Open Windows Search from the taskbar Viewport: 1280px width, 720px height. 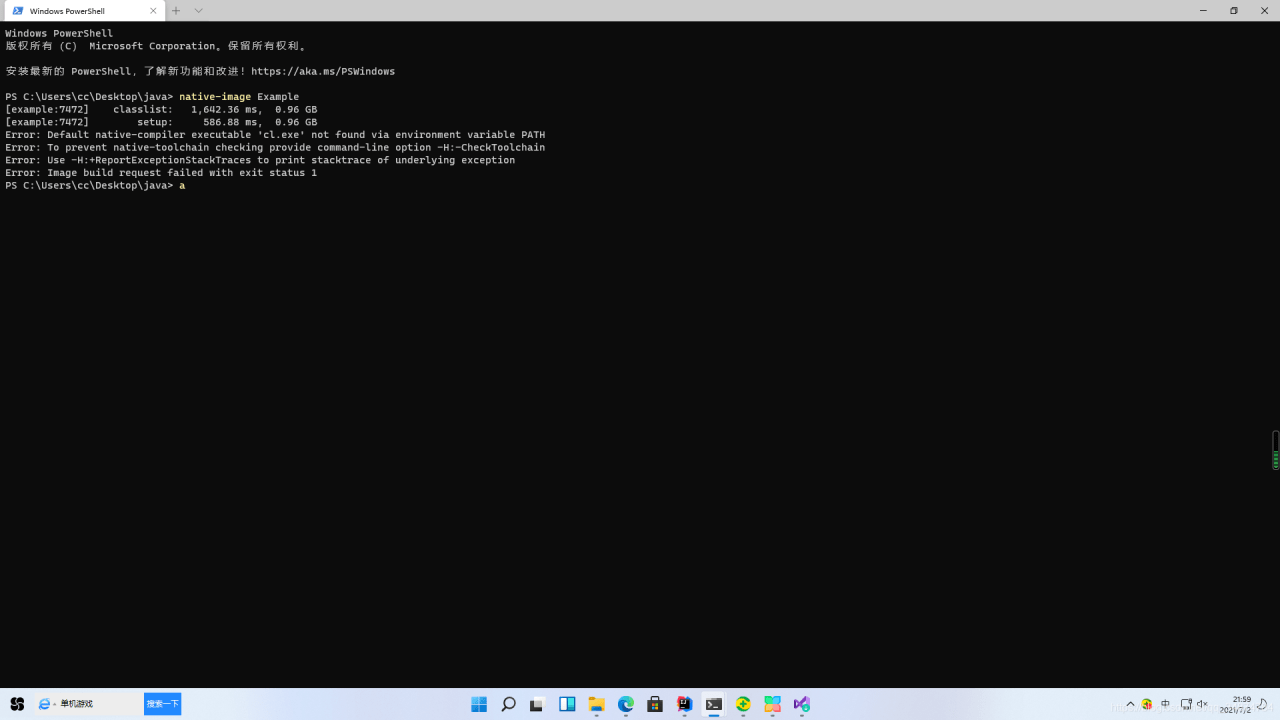(508, 704)
